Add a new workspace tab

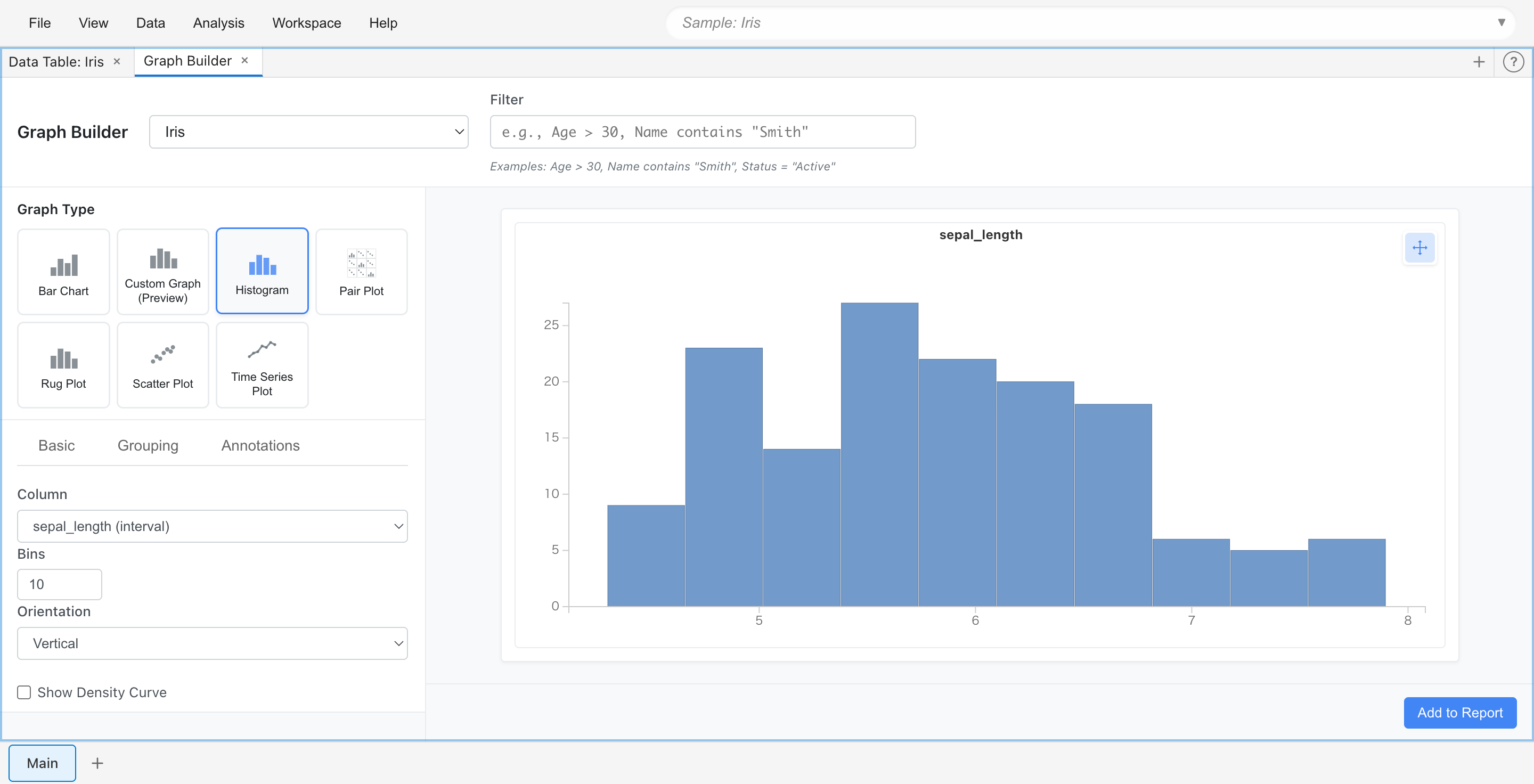pyautogui.click(x=1479, y=61)
